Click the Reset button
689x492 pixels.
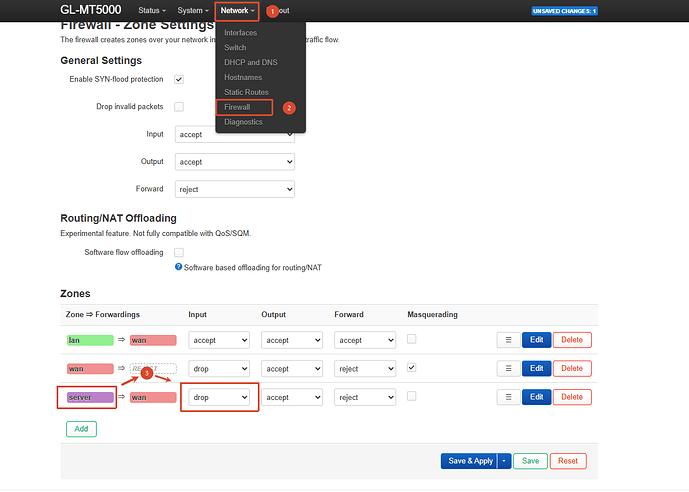568,461
